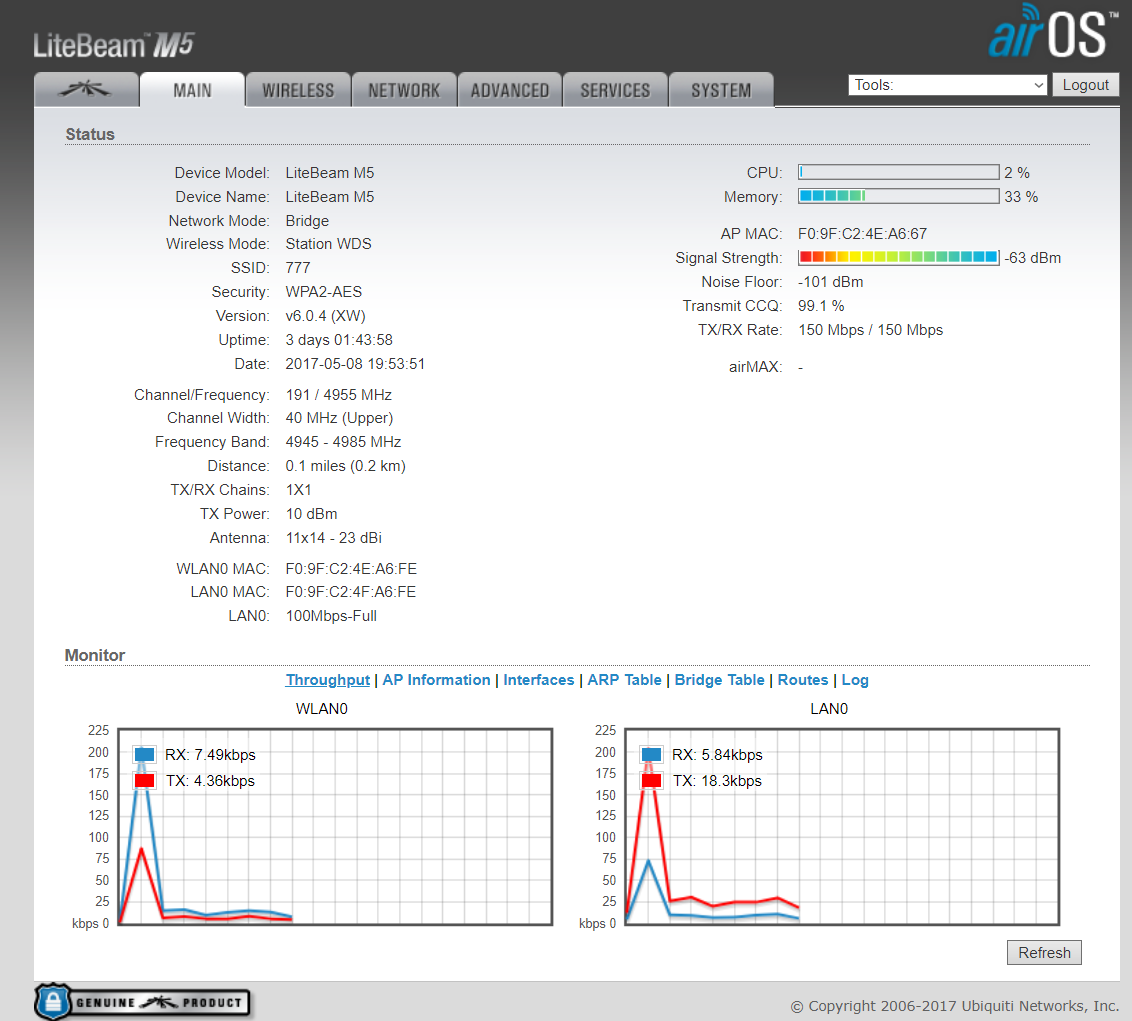Select the SSID value 777

297,268
